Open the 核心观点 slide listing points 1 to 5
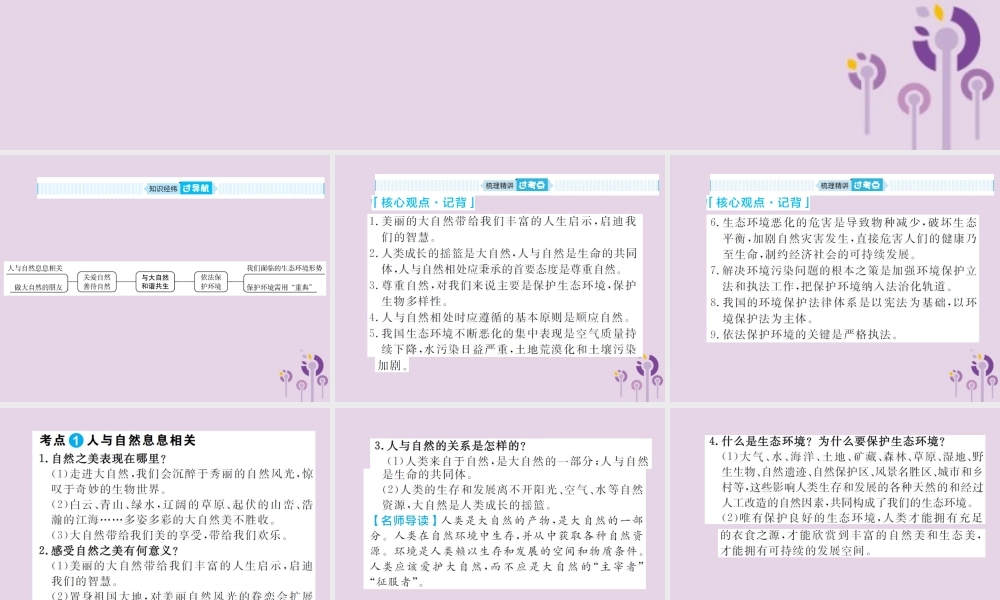Screen dimensions: 1000x600 [x=500, y=279]
